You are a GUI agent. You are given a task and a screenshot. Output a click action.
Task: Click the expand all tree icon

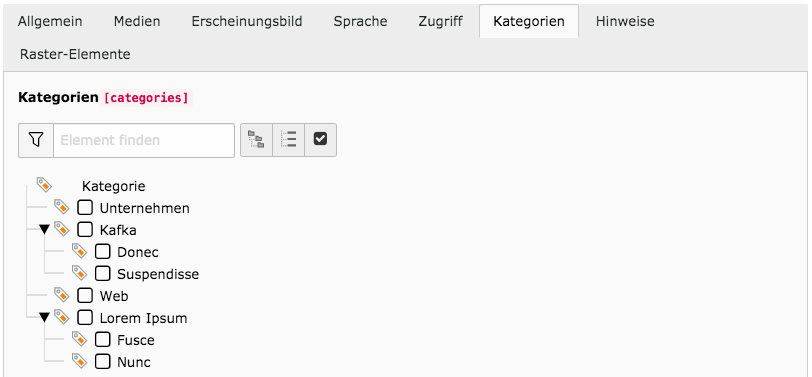256,140
